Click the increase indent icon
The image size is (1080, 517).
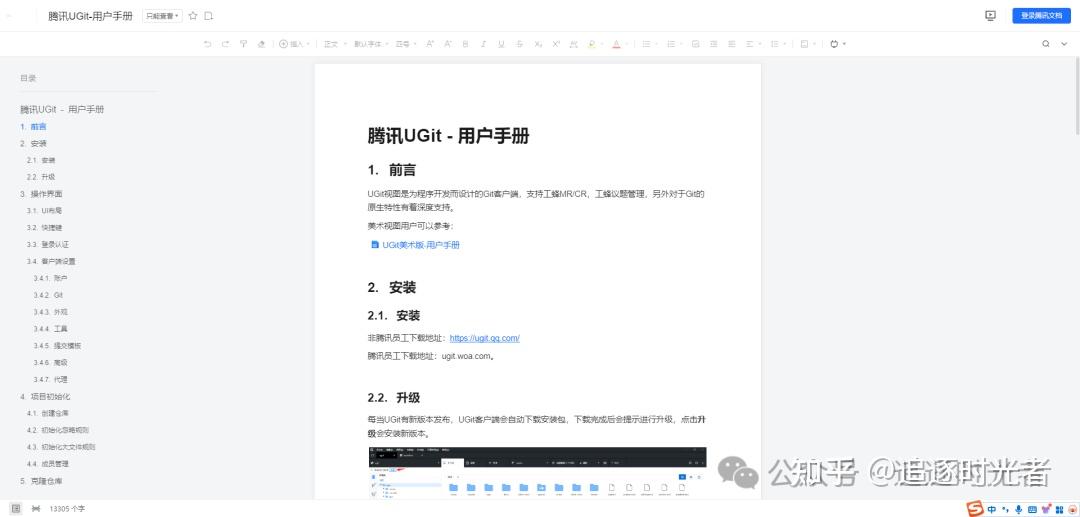[x=731, y=44]
